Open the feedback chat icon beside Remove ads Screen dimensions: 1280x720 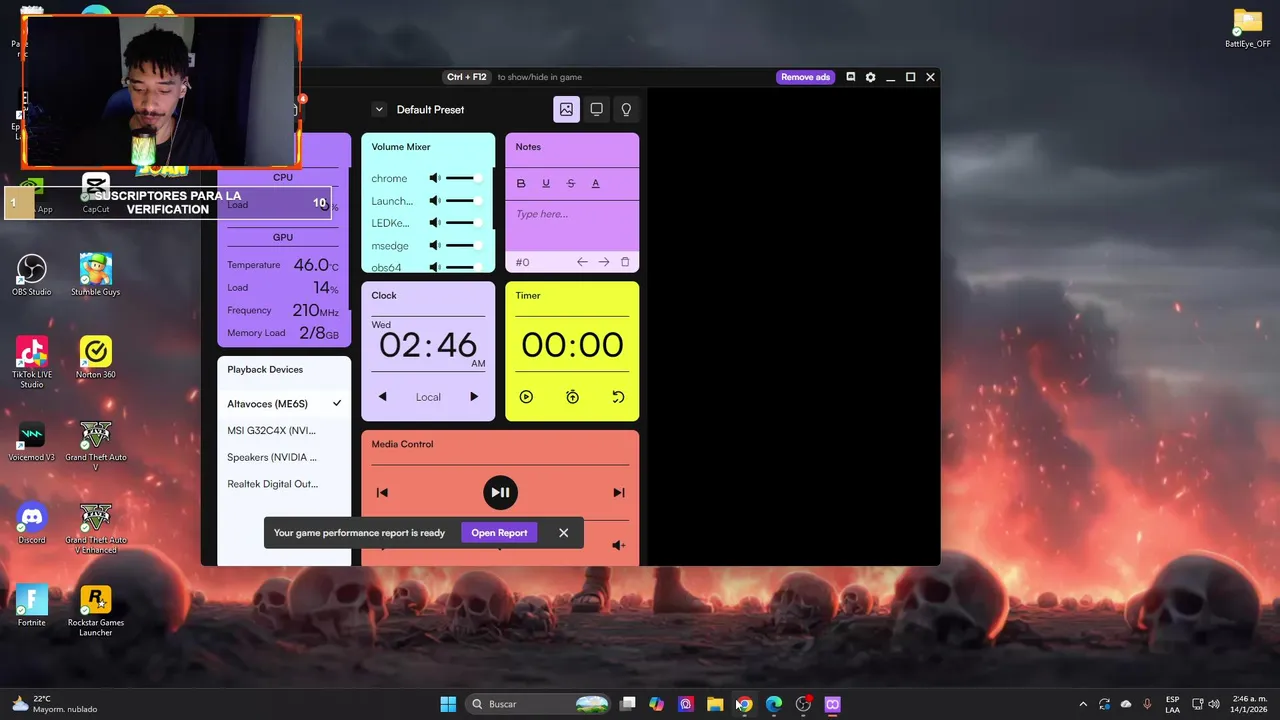pyautogui.click(x=851, y=77)
